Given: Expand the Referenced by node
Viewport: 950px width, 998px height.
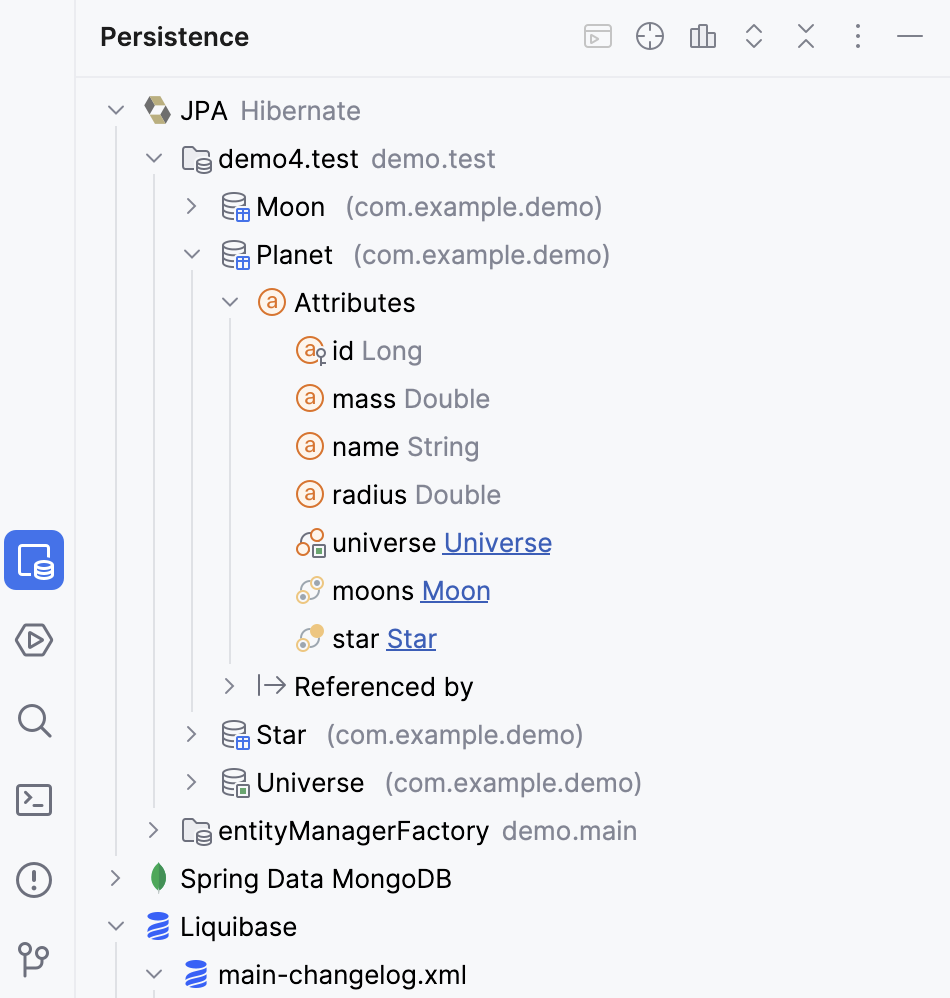Looking at the screenshot, I should [230, 686].
